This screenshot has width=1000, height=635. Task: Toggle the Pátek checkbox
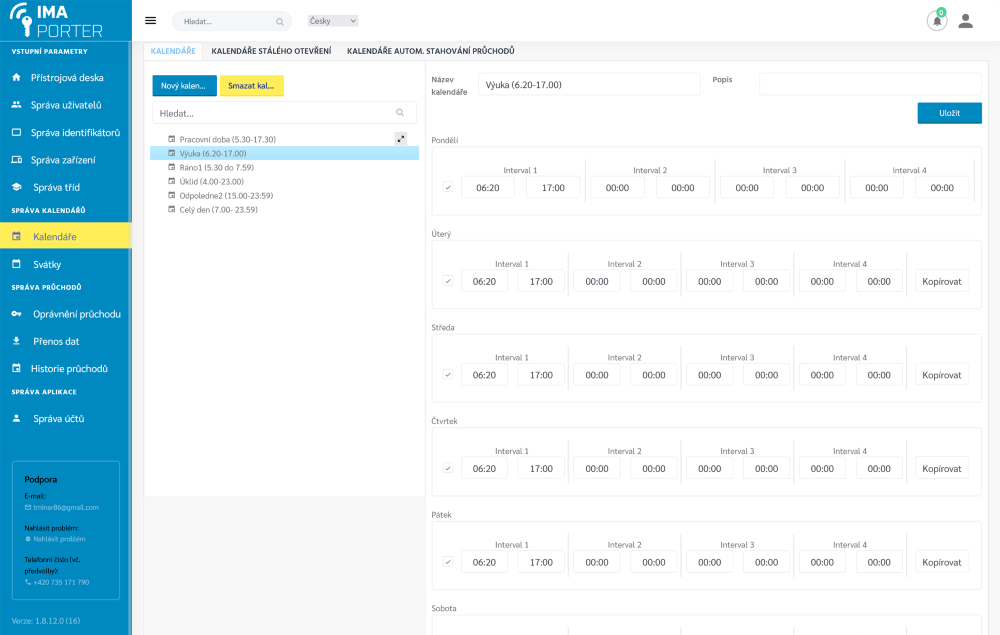pyautogui.click(x=448, y=562)
